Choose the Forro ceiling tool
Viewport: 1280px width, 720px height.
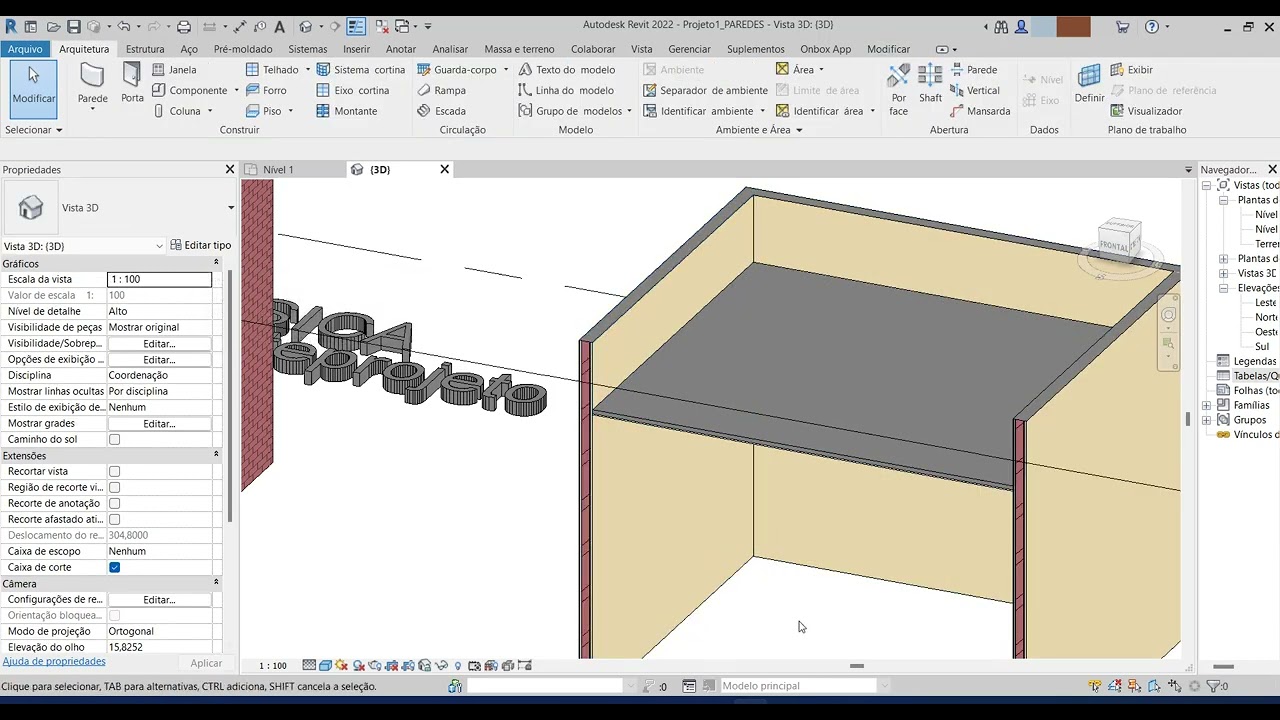[266, 90]
